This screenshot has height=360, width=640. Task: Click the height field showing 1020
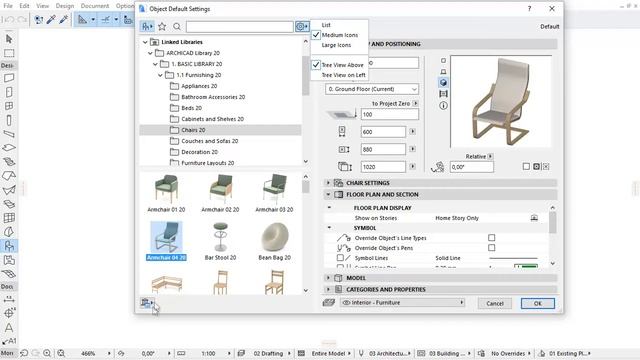(383, 167)
